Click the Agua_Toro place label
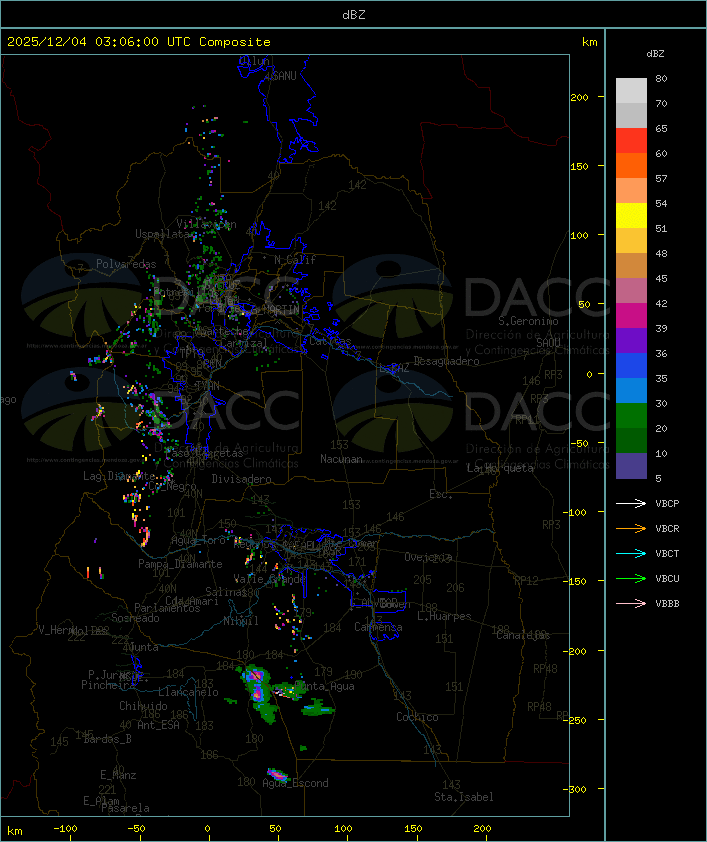707x842 pixels. (198, 540)
